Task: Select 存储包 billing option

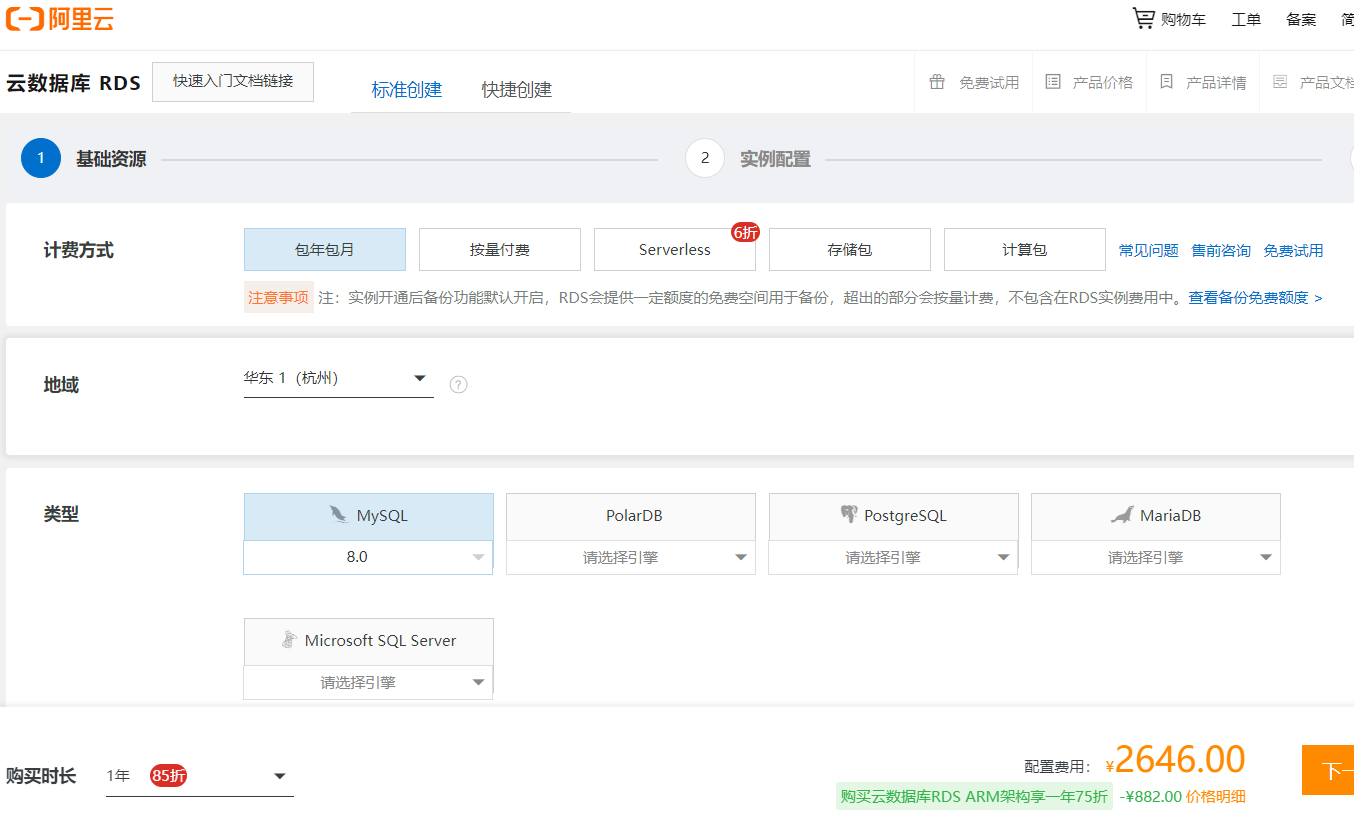Action: (x=850, y=249)
